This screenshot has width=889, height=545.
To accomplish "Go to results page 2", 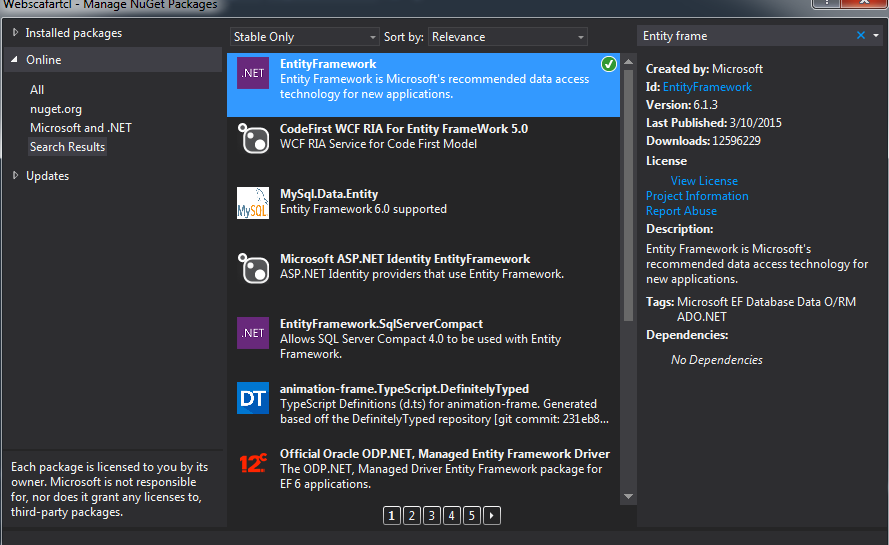I will pos(412,516).
